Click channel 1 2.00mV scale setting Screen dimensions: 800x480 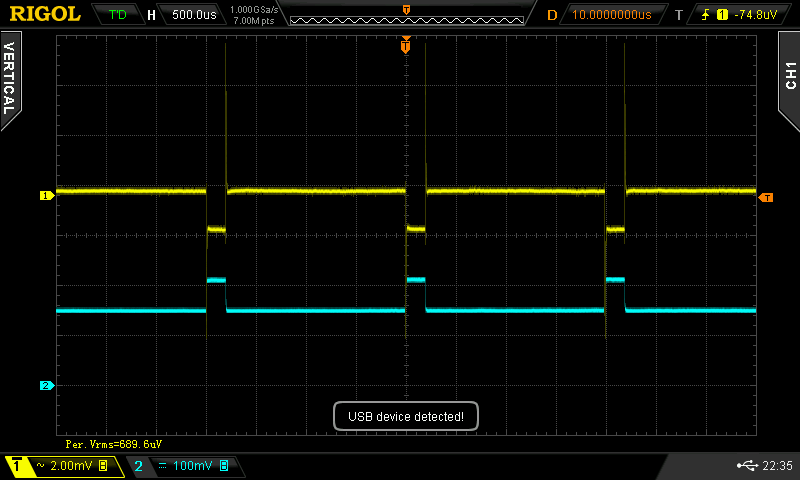[71, 465]
